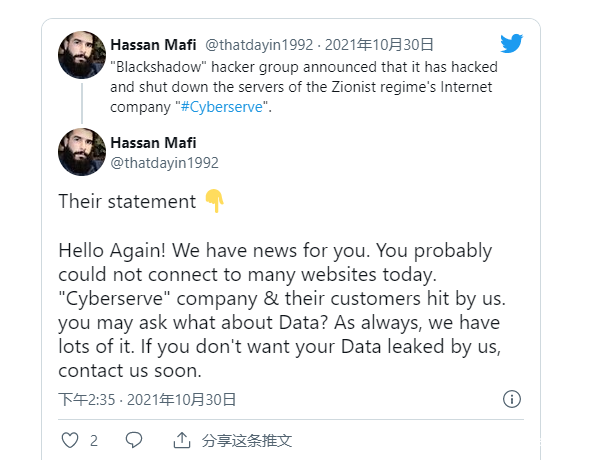
Task: Click the "Their statement" line
Action: [127, 201]
